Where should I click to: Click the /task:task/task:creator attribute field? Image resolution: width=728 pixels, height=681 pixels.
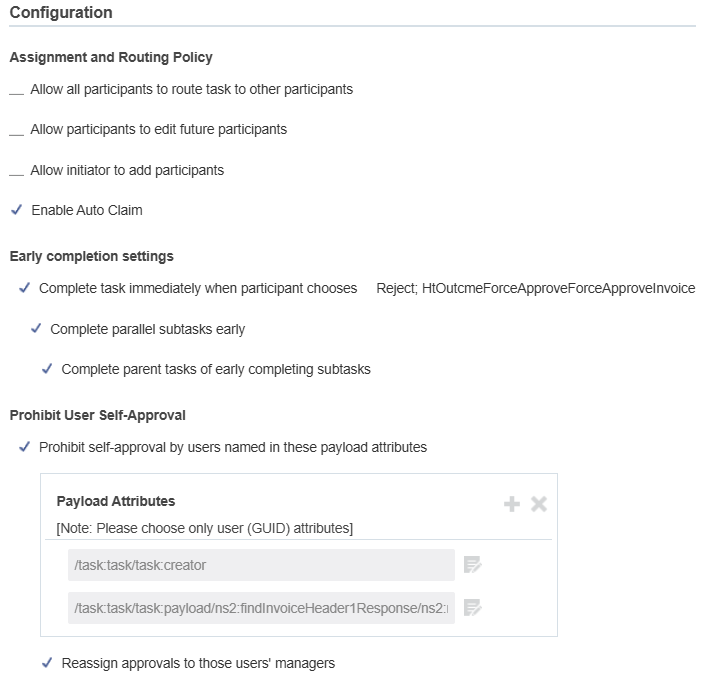tap(261, 565)
